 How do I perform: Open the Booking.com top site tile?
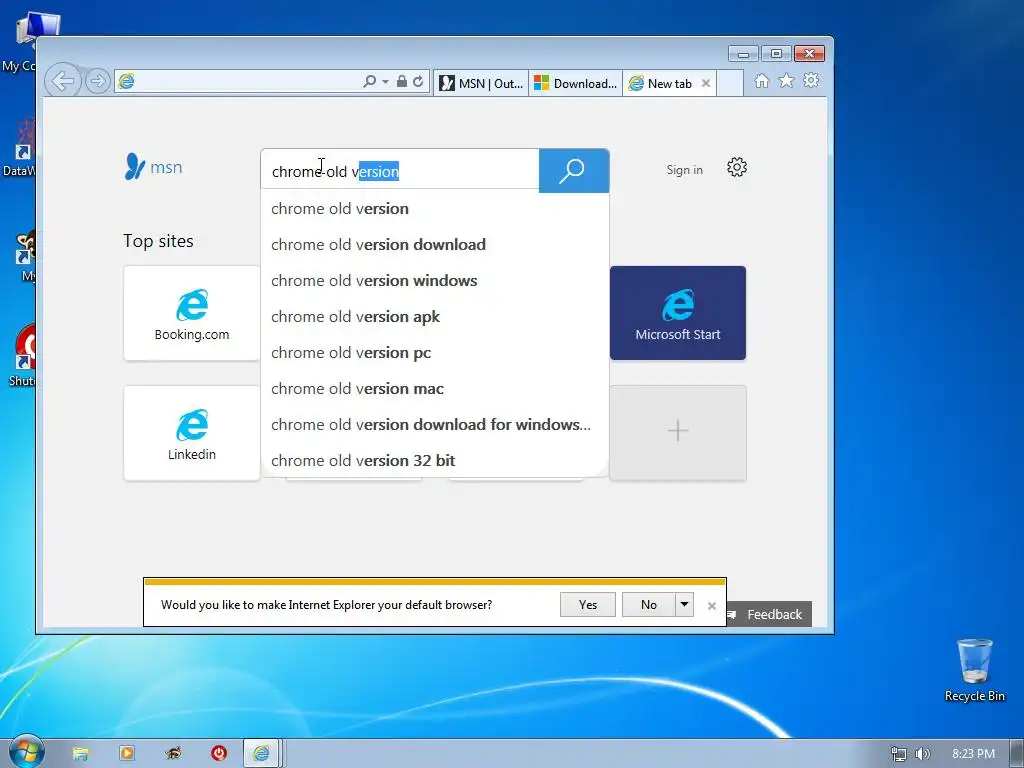tap(192, 313)
